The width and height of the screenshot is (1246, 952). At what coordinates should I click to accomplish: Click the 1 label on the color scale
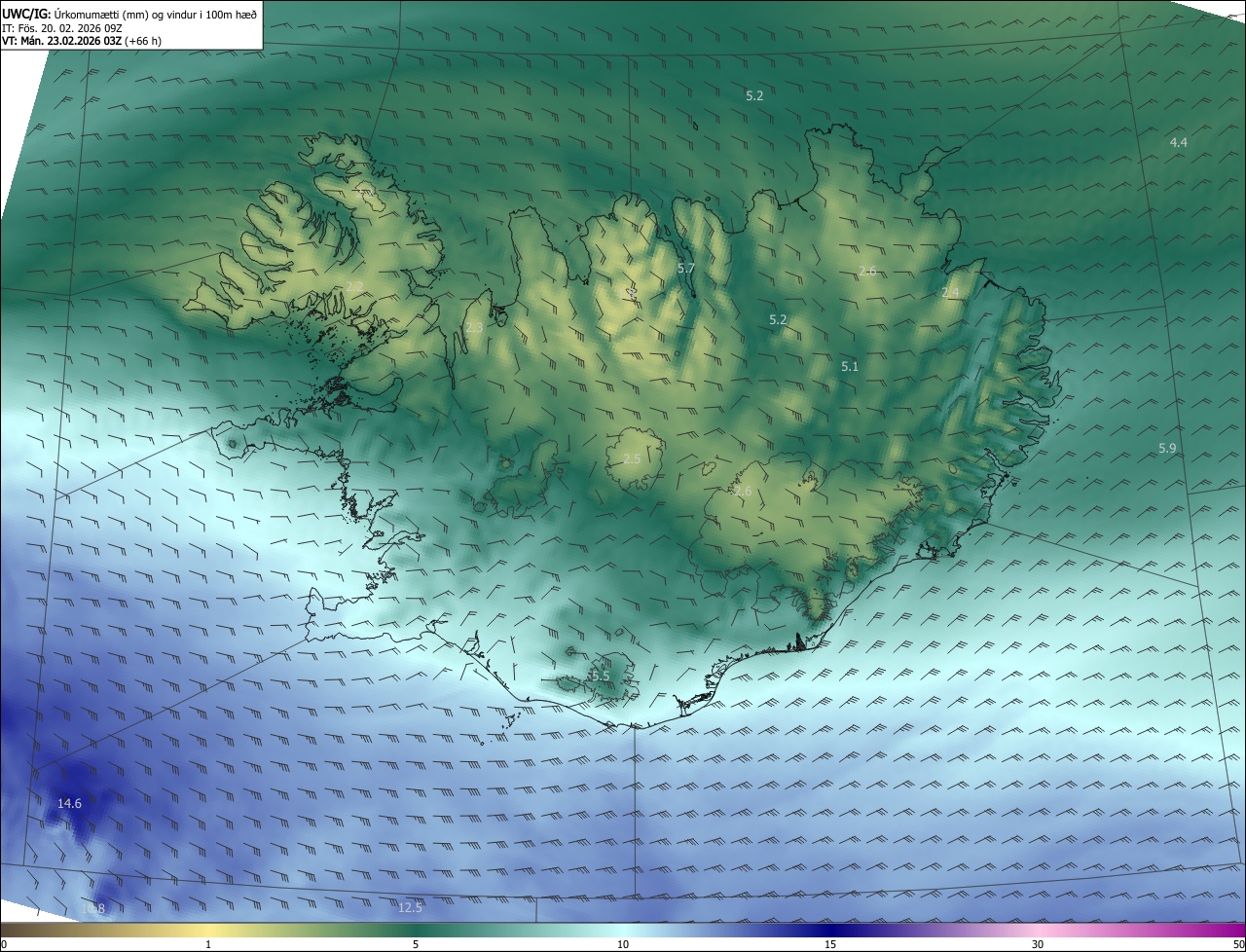(208, 944)
